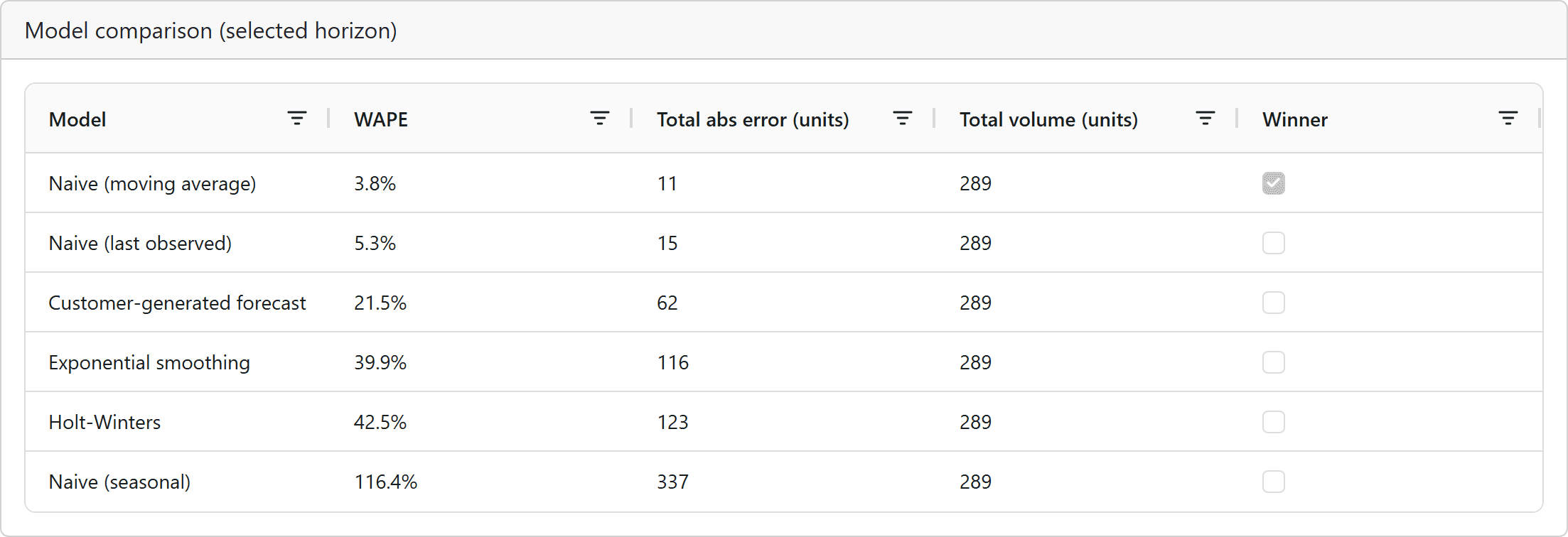Check Winner box for Naive (last observed)

click(1274, 243)
